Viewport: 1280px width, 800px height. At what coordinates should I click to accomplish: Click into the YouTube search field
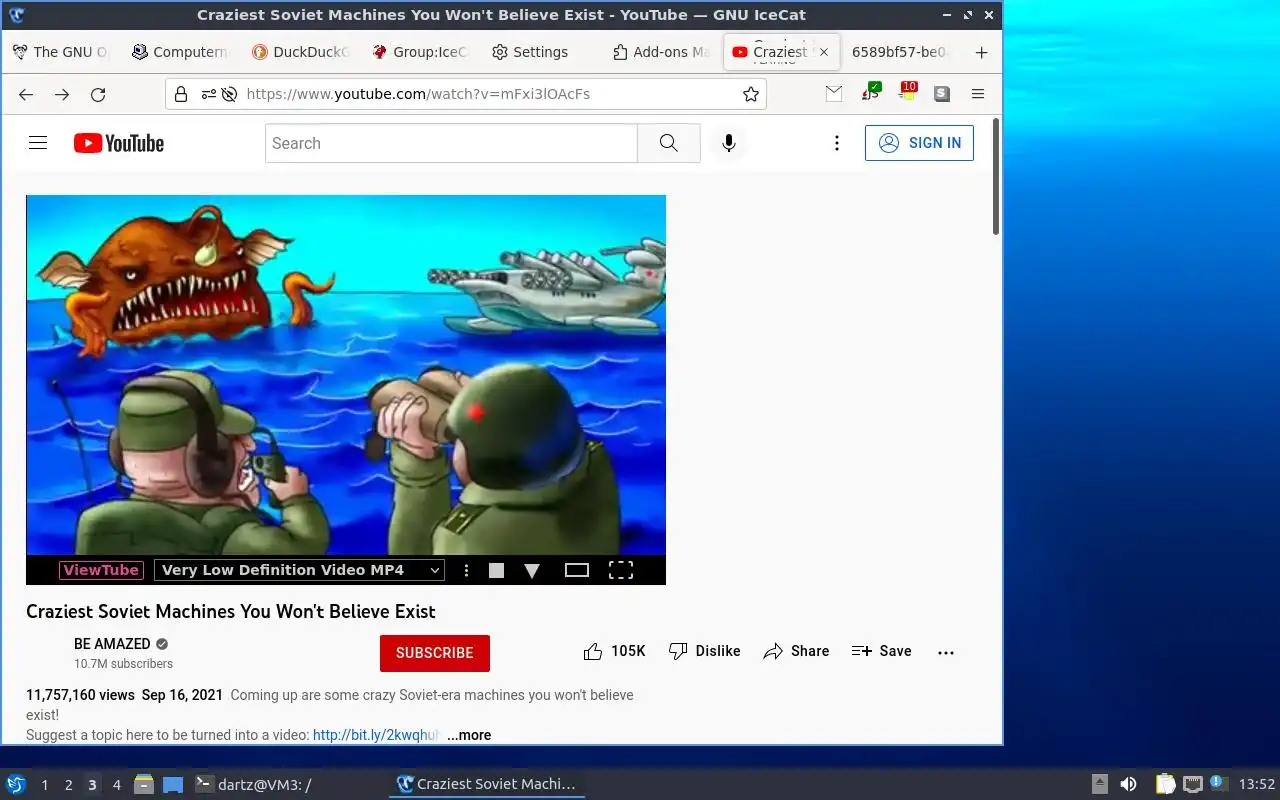(451, 143)
